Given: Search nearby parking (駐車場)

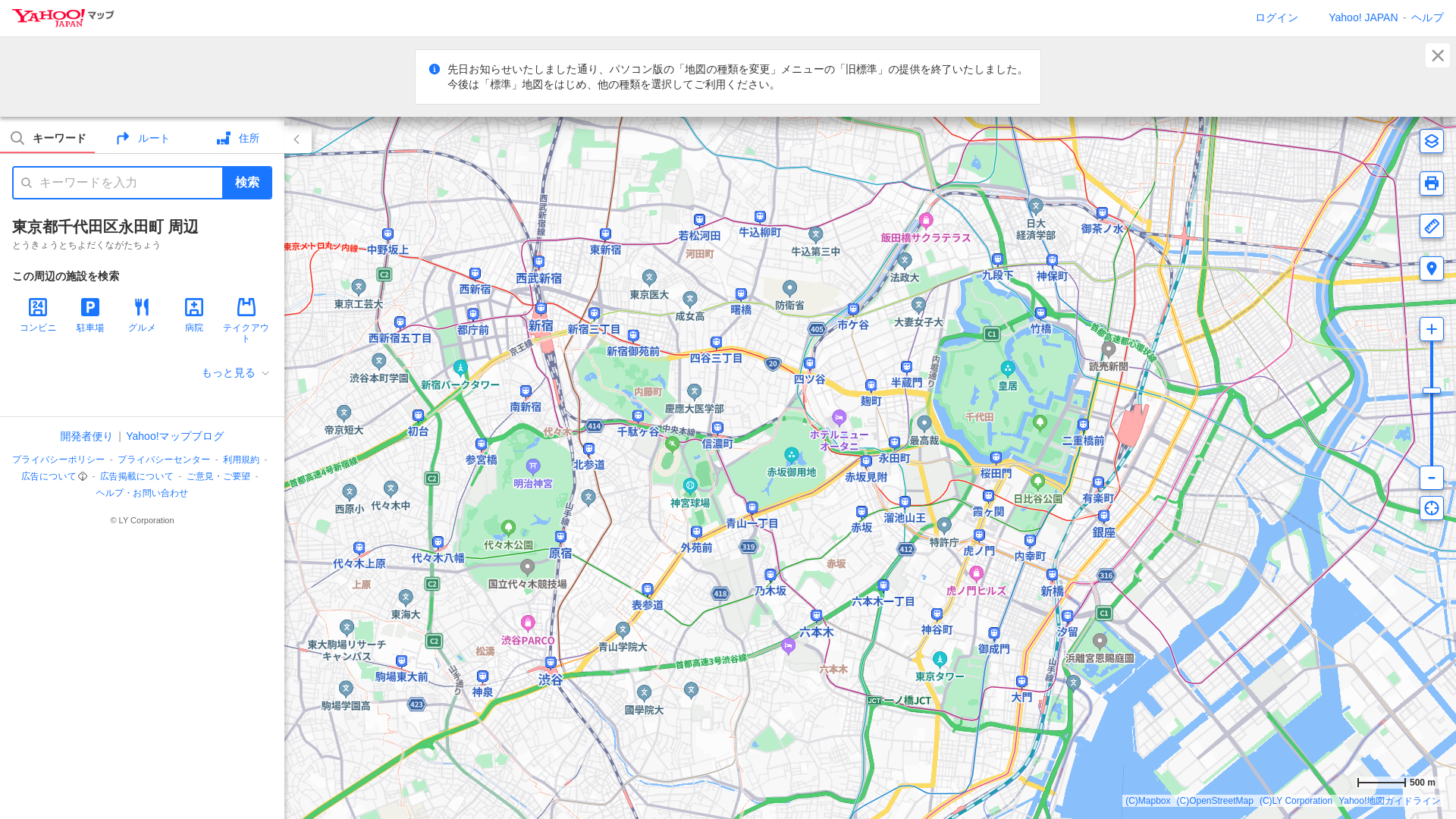Looking at the screenshot, I should pos(90,315).
